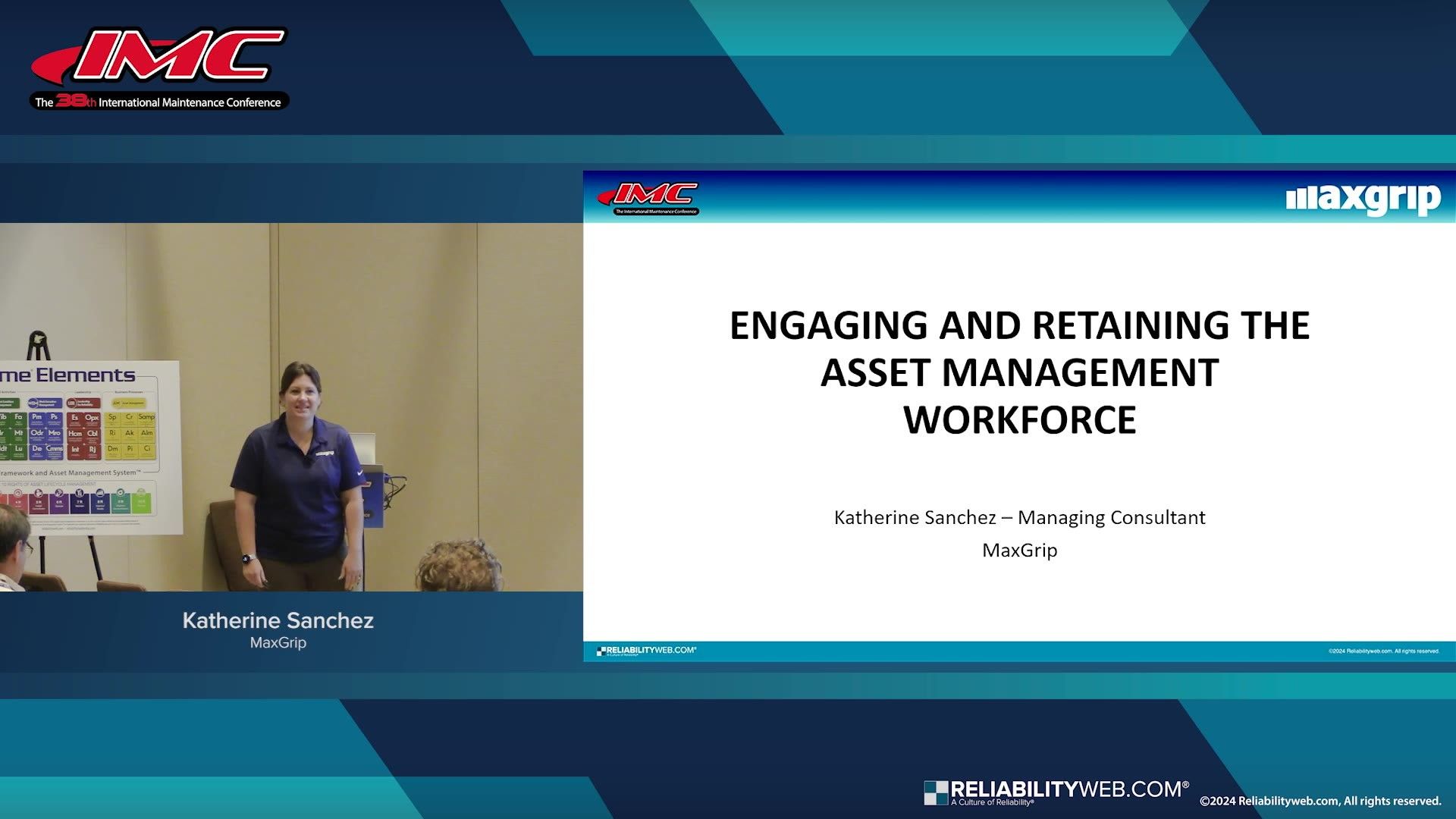Click the 'Opx' red tile on the Elements poster
This screenshot has width=1456, height=819.
[92, 418]
